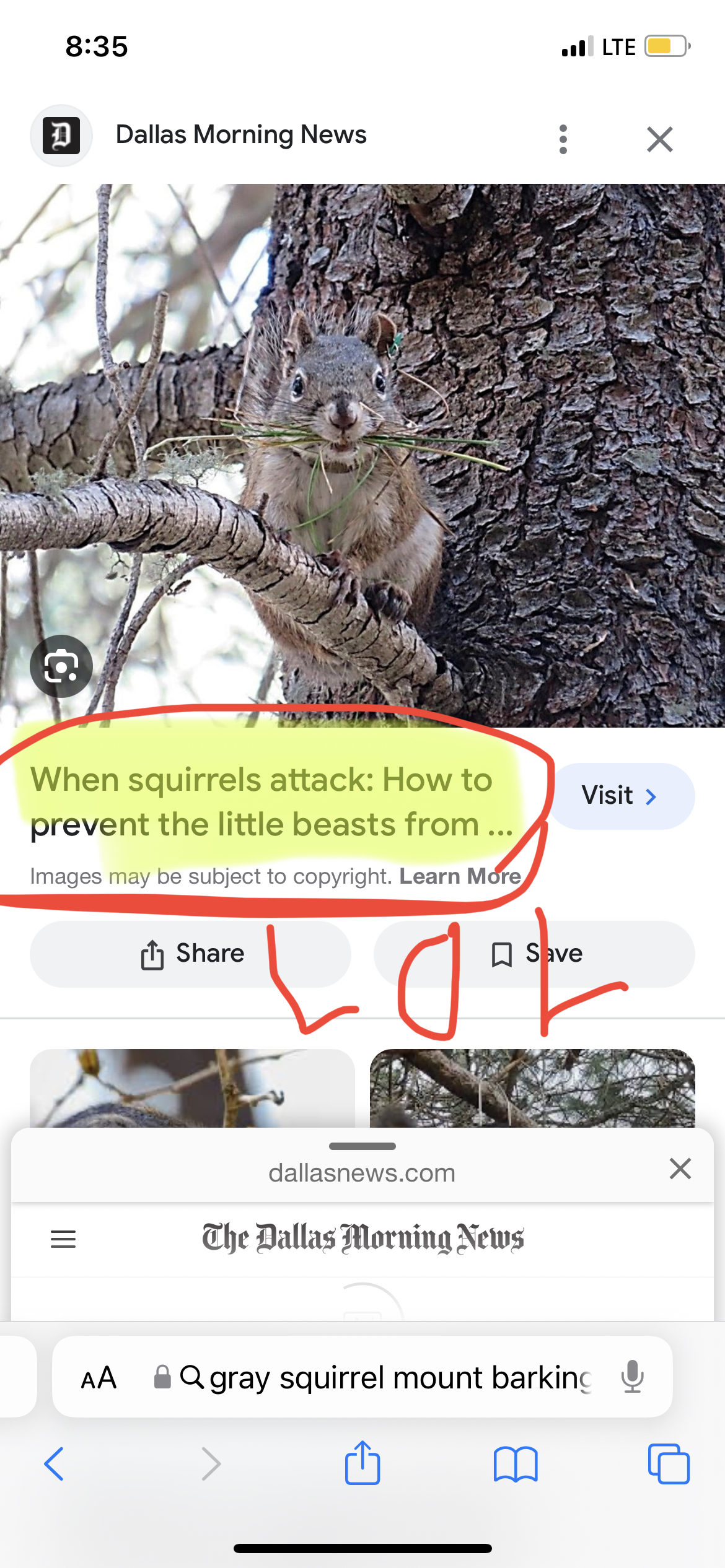Open Safari share sheet icon
Viewport: 725px width, 1568px height.
362,1463
